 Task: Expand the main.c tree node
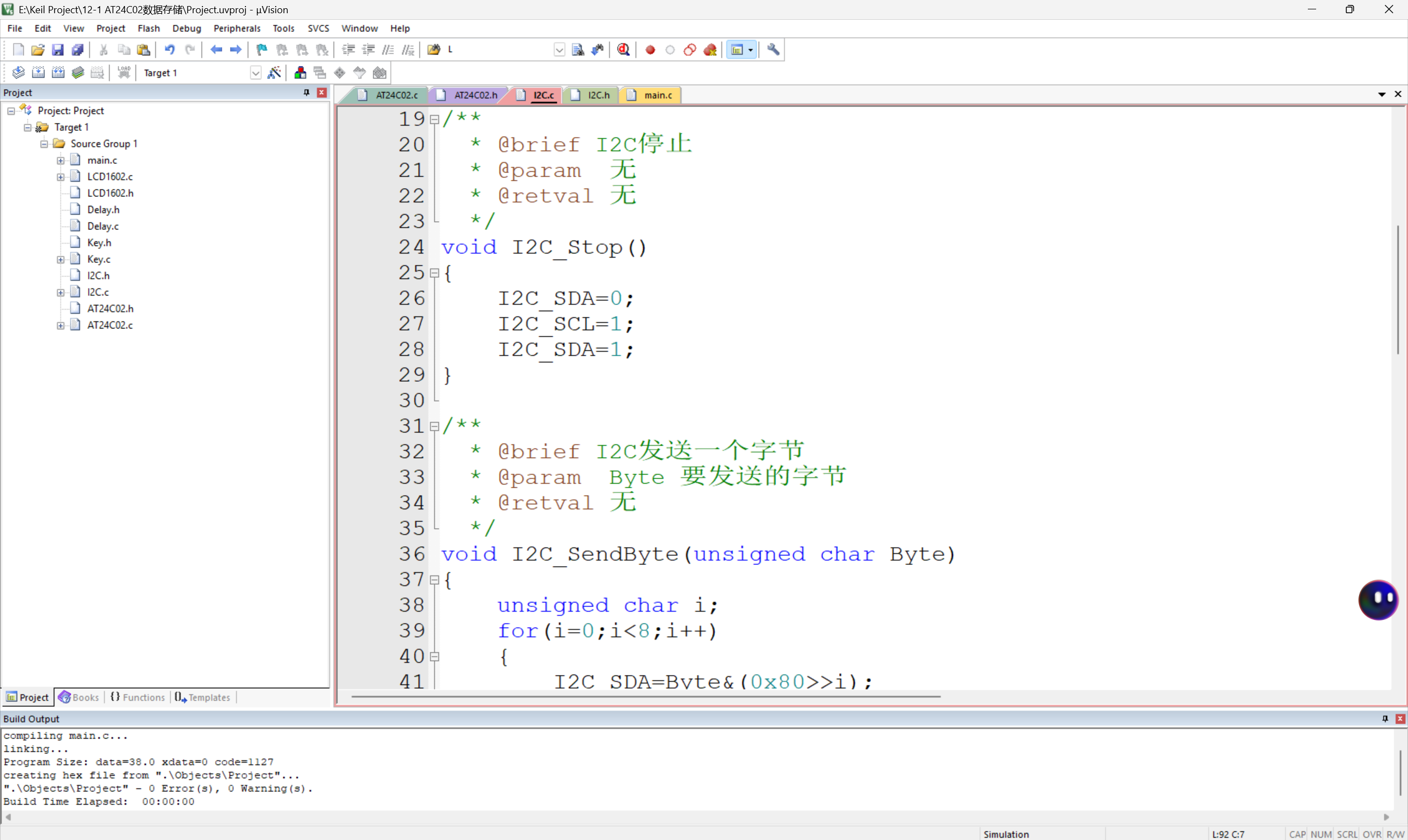[61, 160]
